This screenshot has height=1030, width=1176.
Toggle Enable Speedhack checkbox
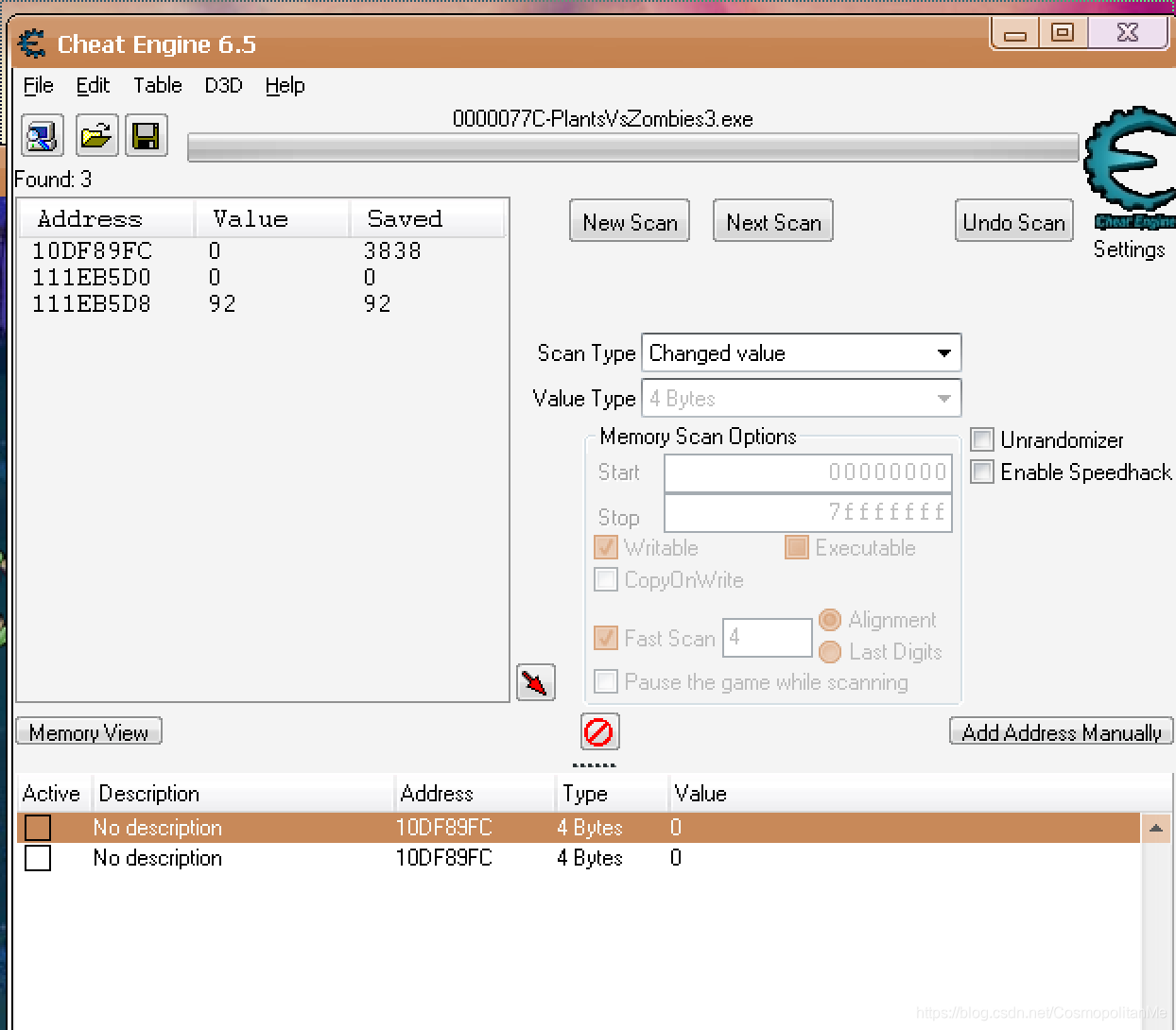[x=983, y=472]
